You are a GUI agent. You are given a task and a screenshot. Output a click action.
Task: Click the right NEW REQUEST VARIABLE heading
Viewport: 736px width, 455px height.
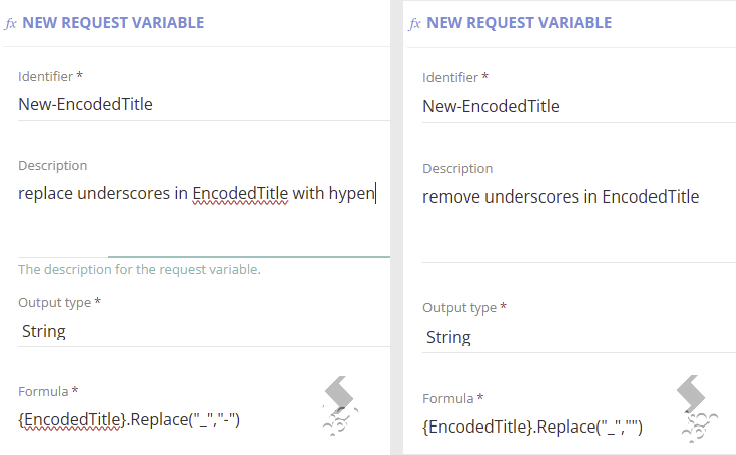pos(519,23)
